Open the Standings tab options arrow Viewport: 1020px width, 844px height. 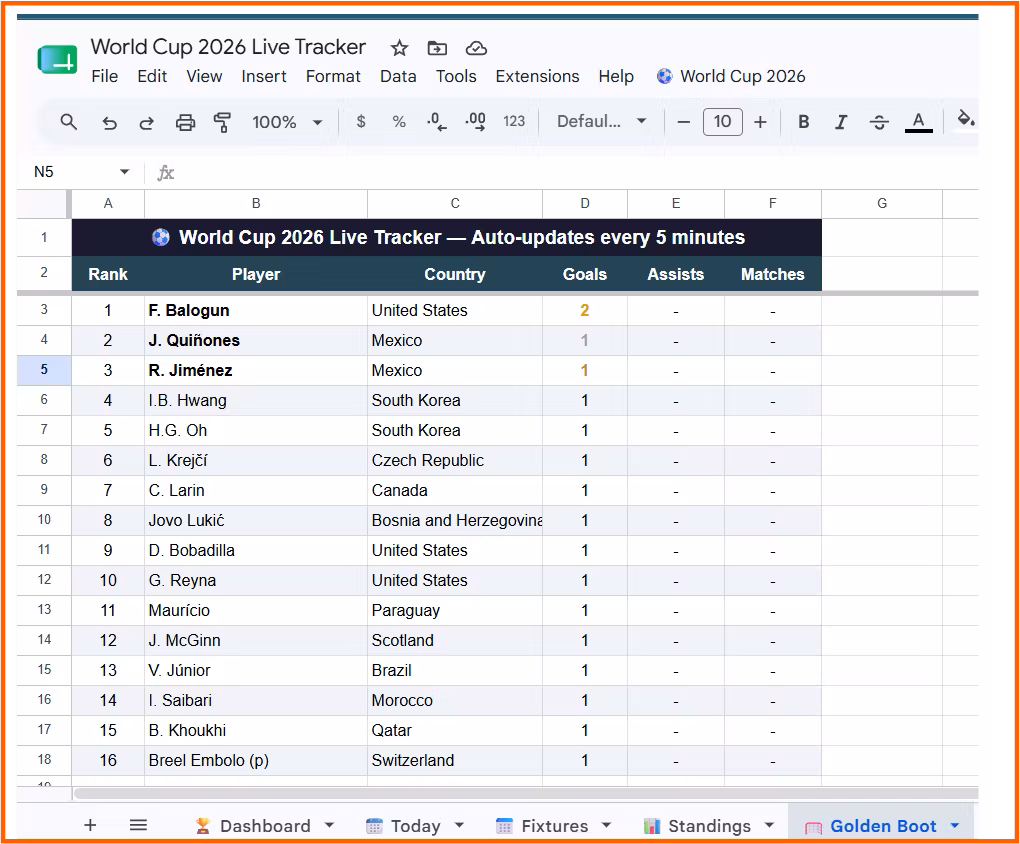(x=770, y=825)
